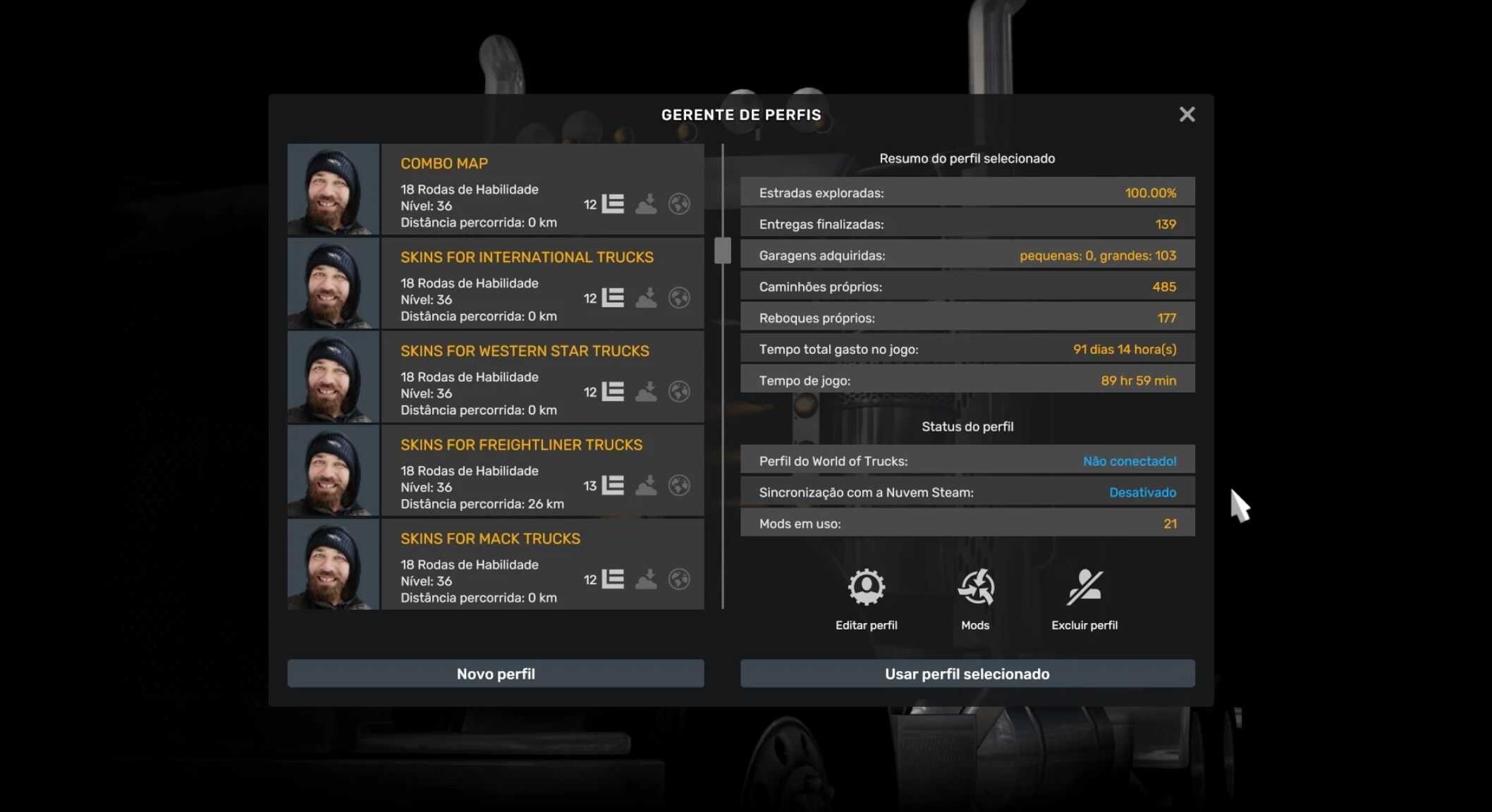
Task: Click globe icon on SKINS FOR MACK TRUCKS
Action: click(679, 579)
